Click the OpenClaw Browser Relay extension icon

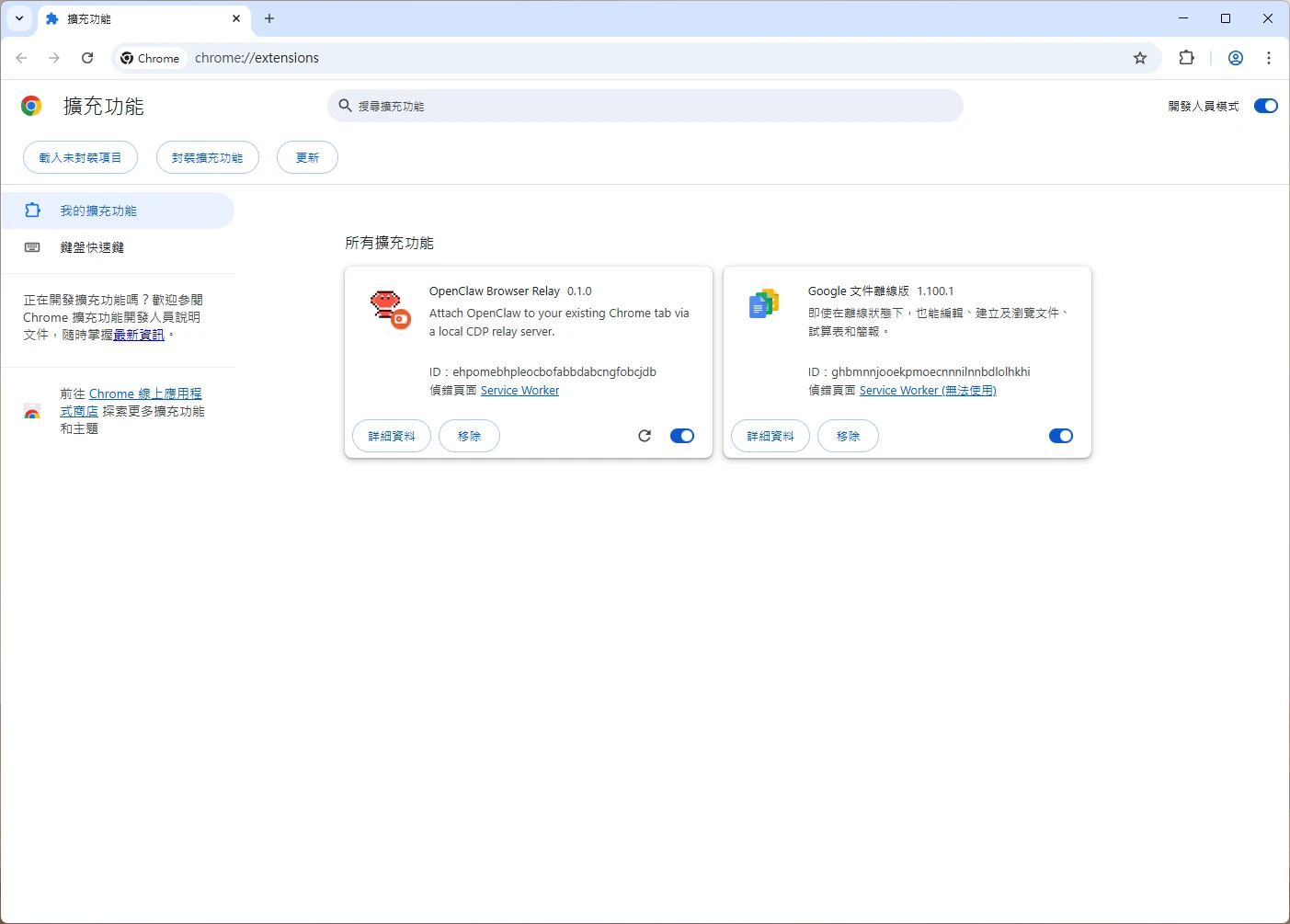pyautogui.click(x=389, y=306)
